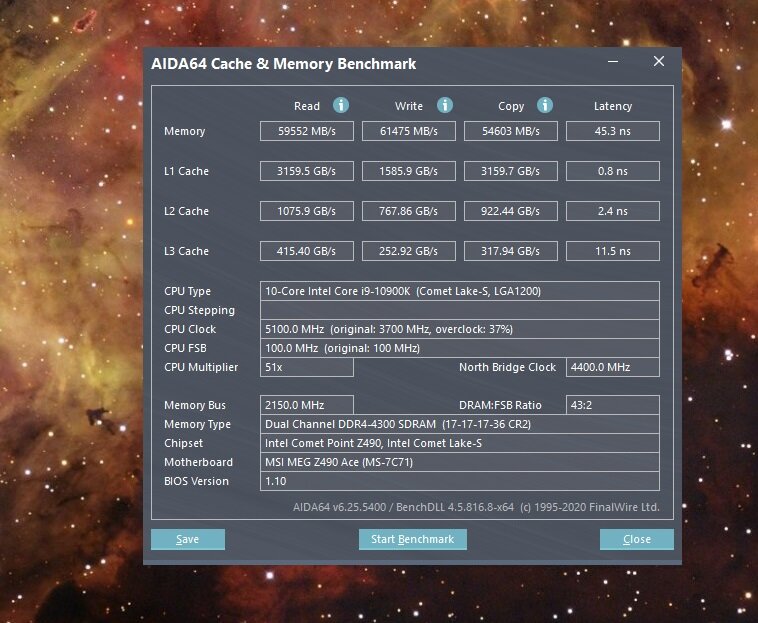The height and width of the screenshot is (623, 758).
Task: Click the AIDA64 v6.25.5400 version text
Action: 339,507
